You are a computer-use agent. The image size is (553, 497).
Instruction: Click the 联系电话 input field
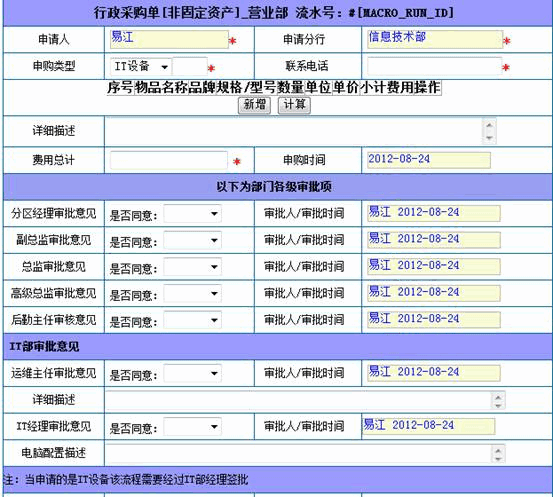[x=434, y=66]
